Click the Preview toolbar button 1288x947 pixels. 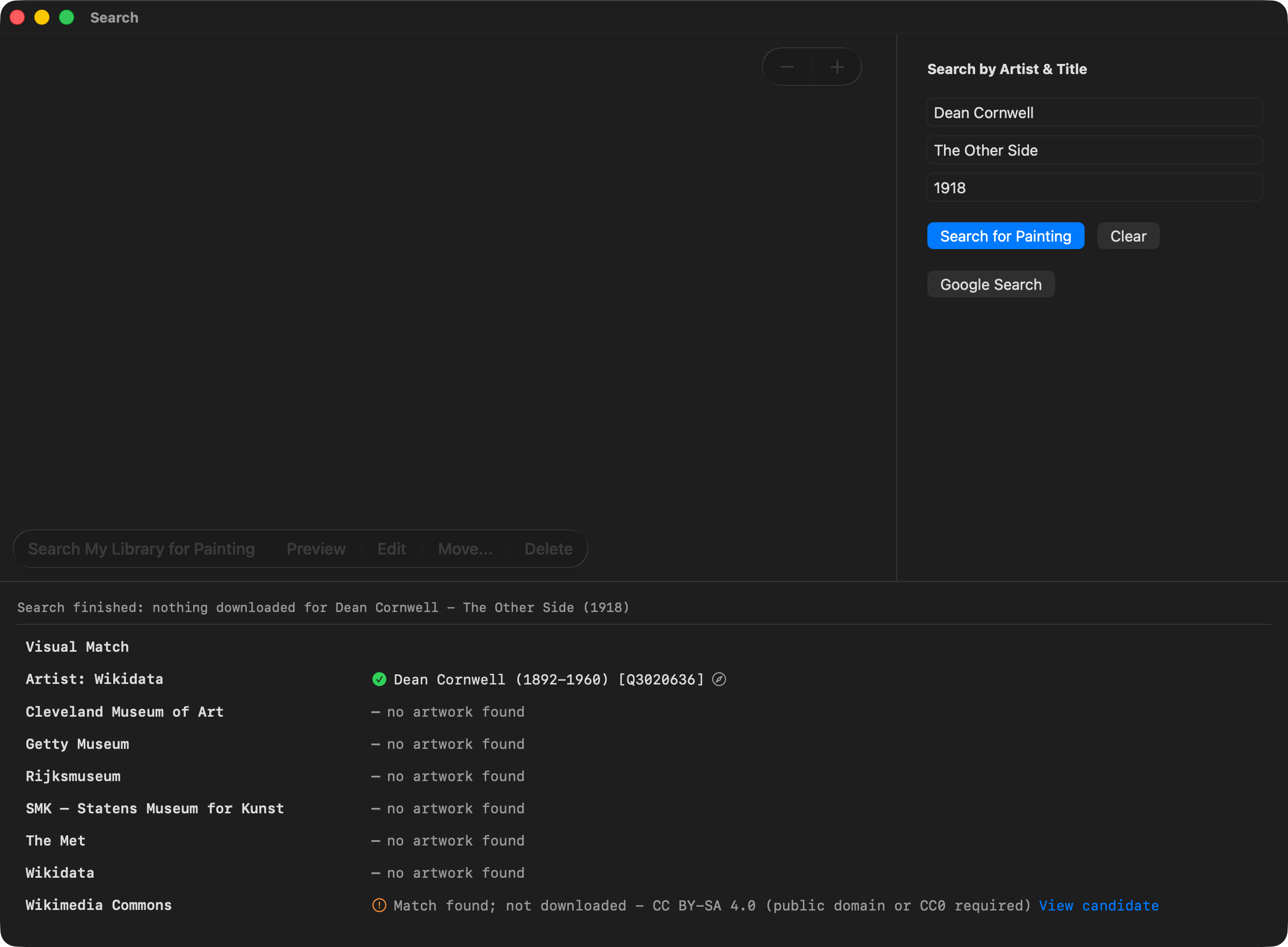(316, 549)
